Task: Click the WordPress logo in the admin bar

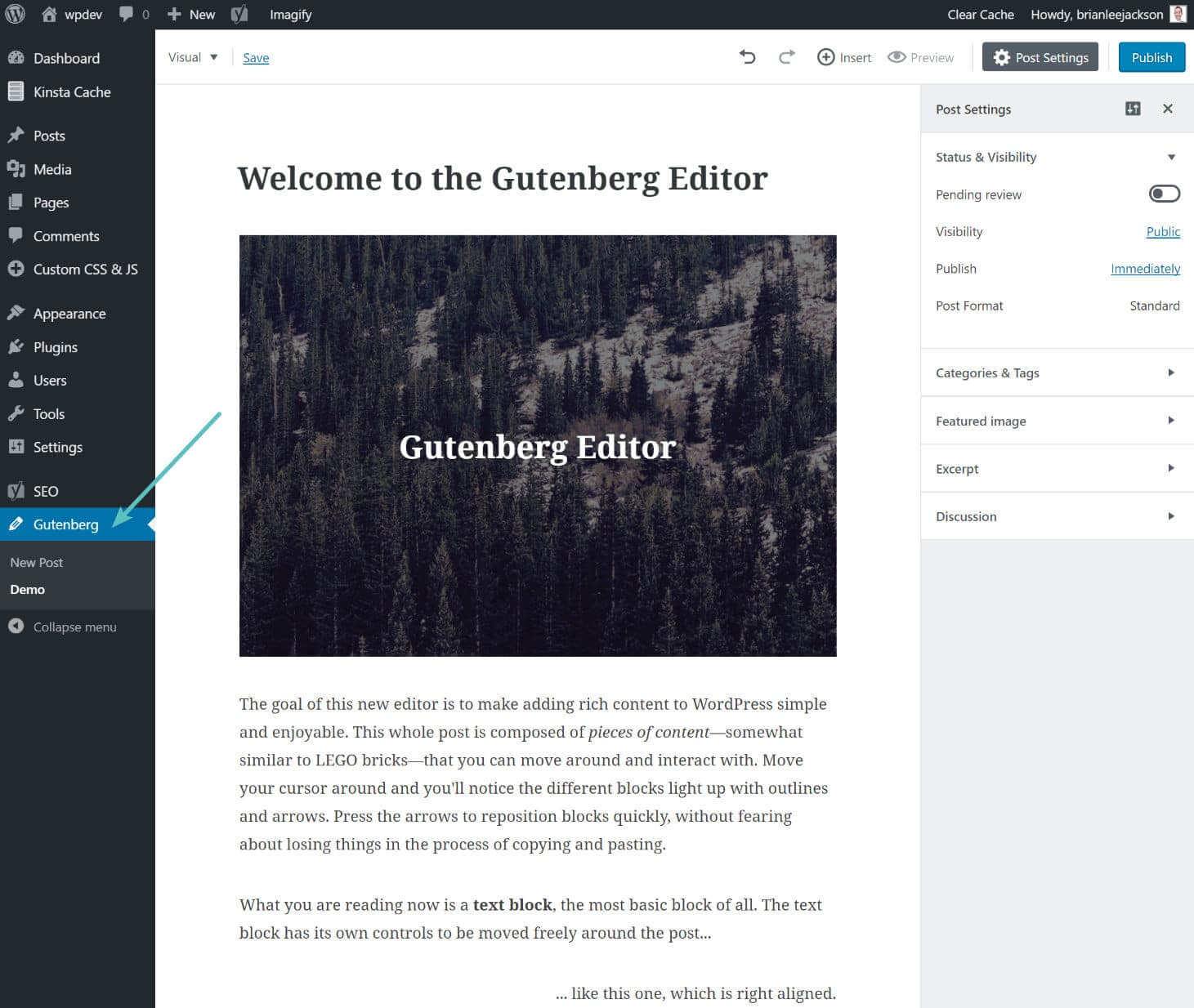Action: [x=16, y=14]
